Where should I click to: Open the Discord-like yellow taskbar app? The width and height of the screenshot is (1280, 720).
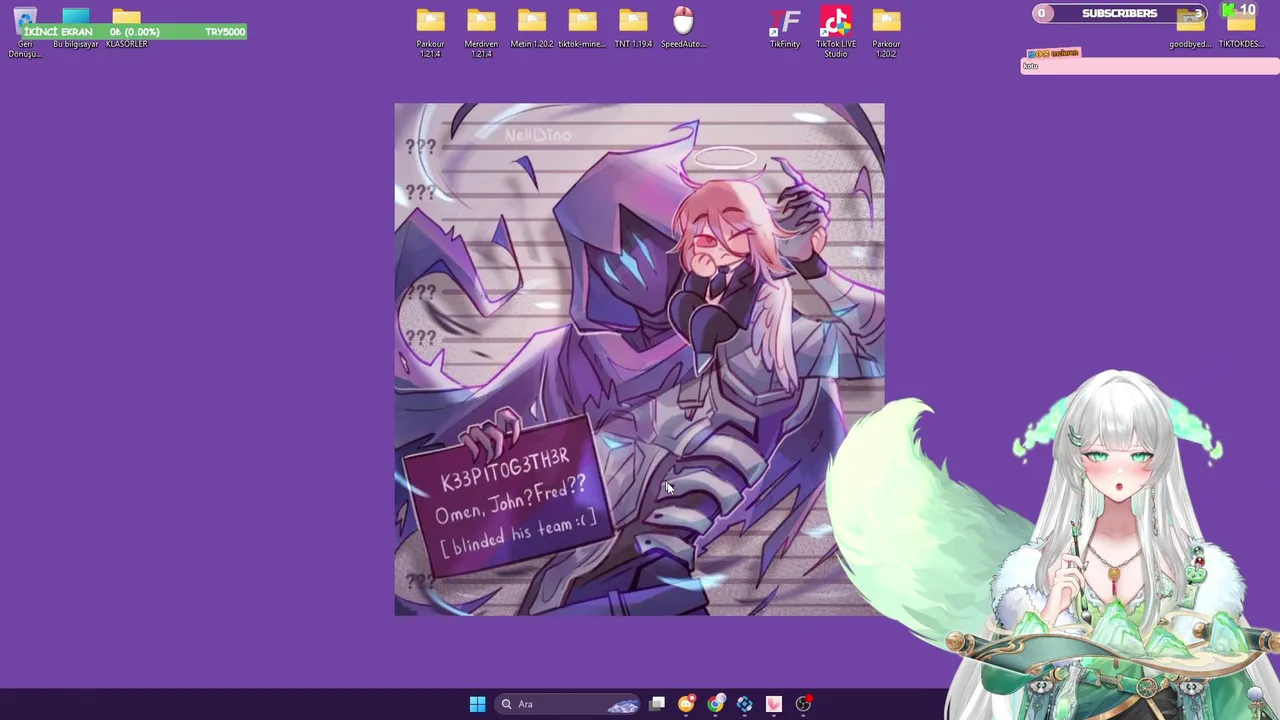[686, 704]
